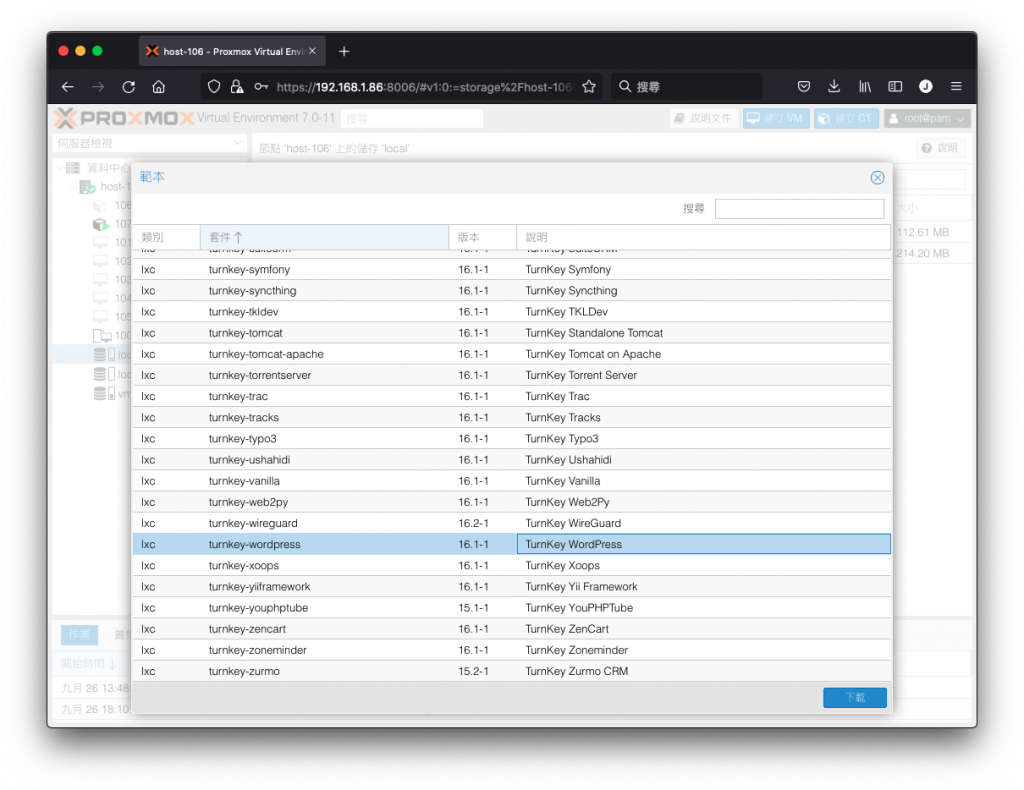Open the library bookshelf icon

point(865,87)
